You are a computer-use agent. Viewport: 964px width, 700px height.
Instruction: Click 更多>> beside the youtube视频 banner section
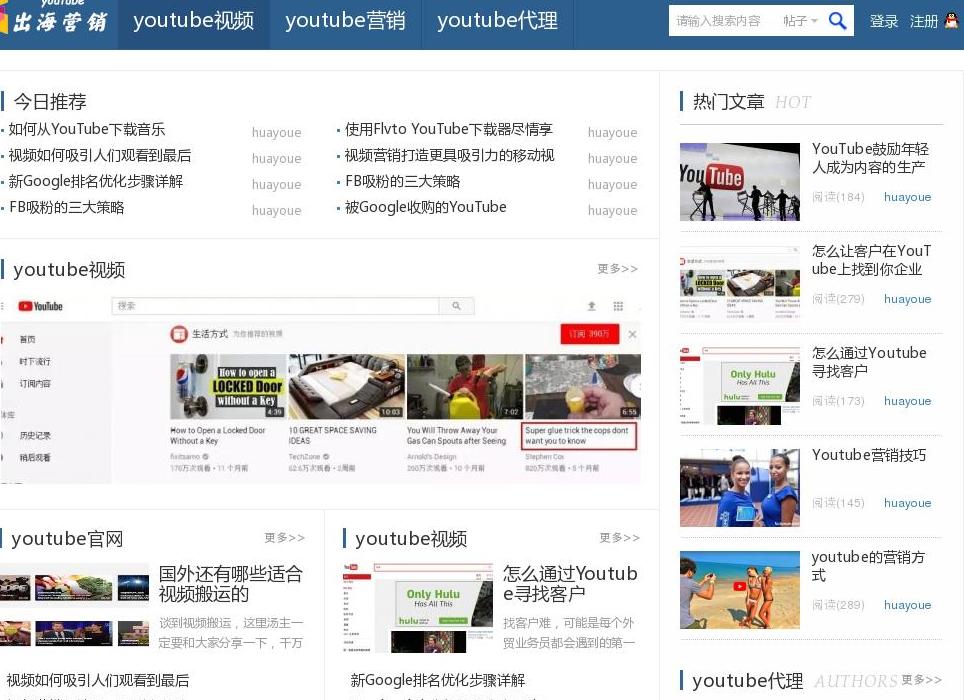pyautogui.click(x=617, y=269)
